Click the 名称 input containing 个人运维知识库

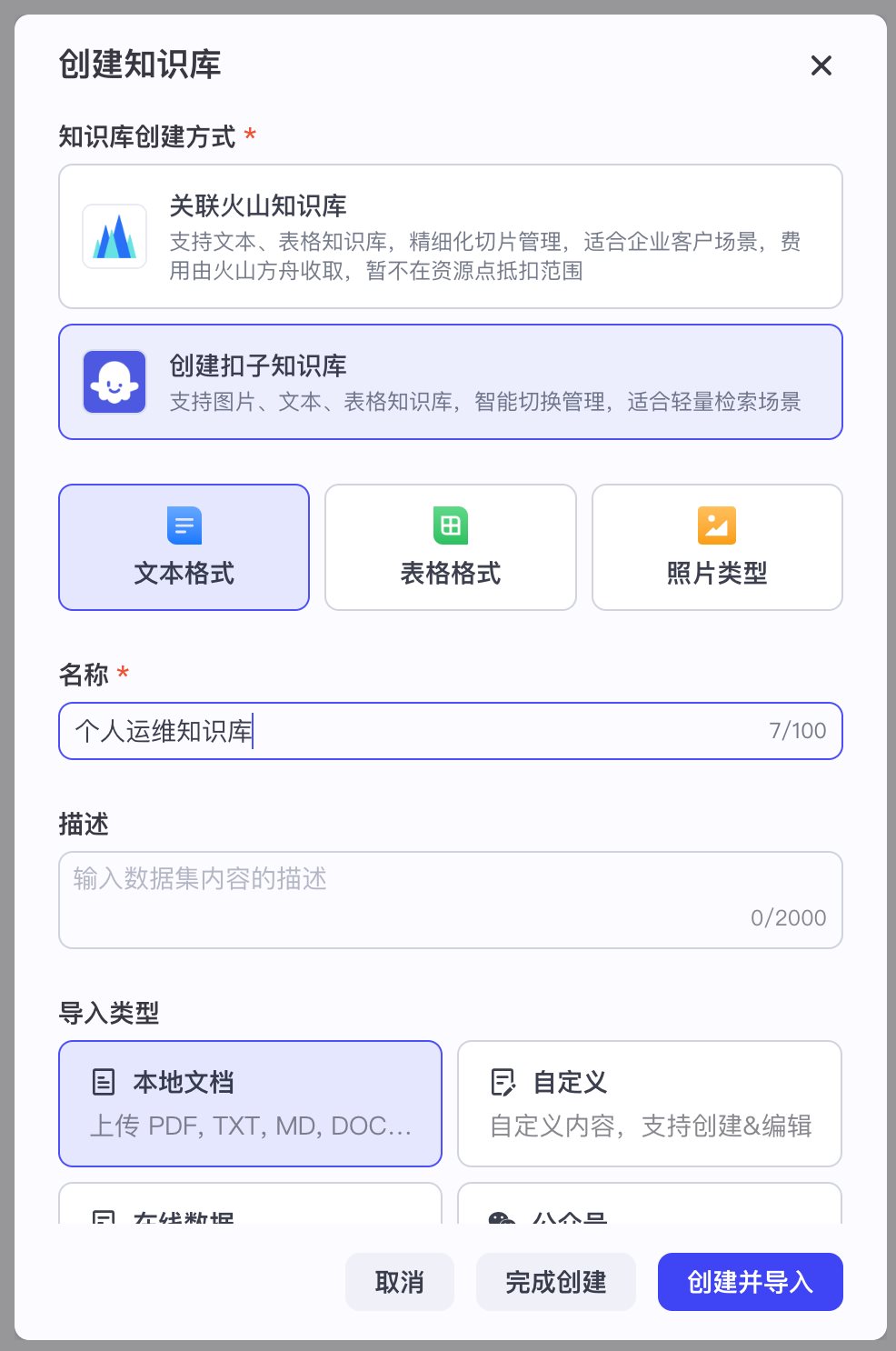click(451, 731)
